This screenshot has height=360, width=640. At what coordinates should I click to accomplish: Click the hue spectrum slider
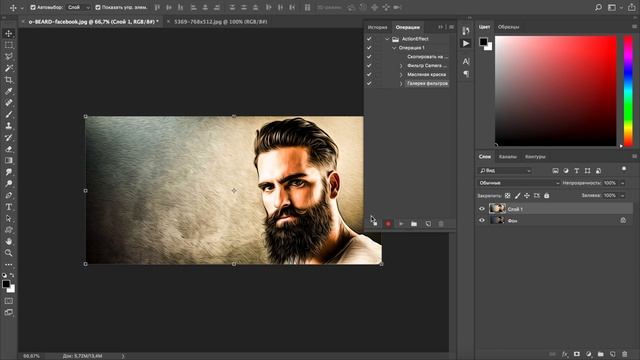(x=629, y=91)
